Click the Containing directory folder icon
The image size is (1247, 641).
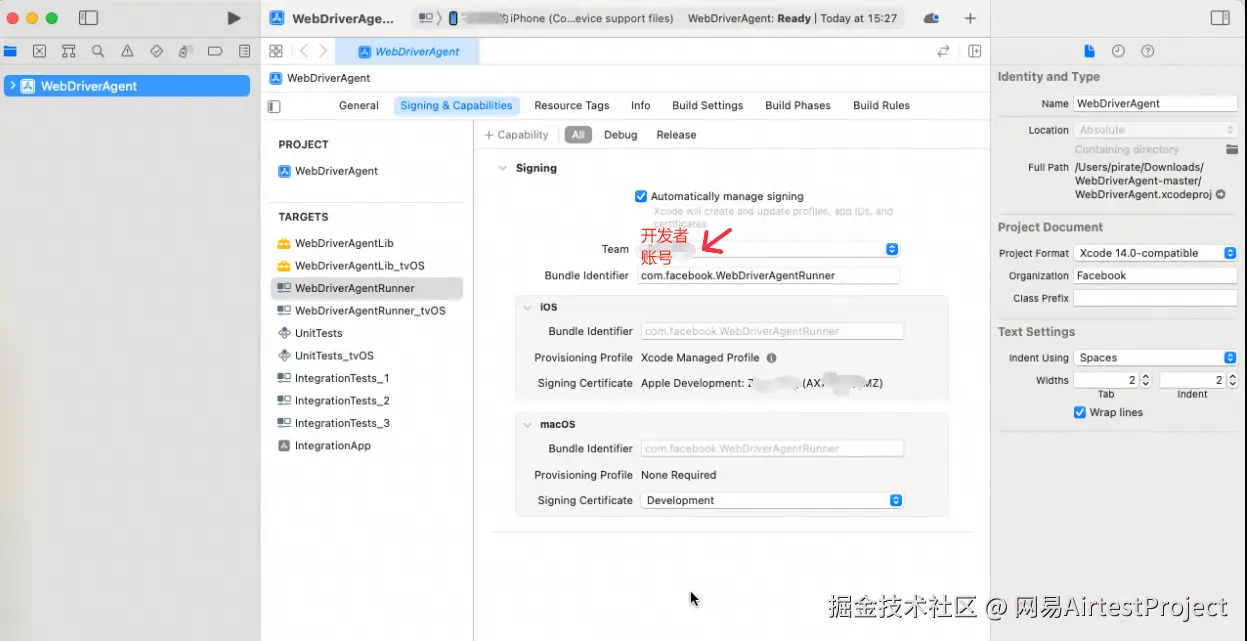pyautogui.click(x=1232, y=149)
